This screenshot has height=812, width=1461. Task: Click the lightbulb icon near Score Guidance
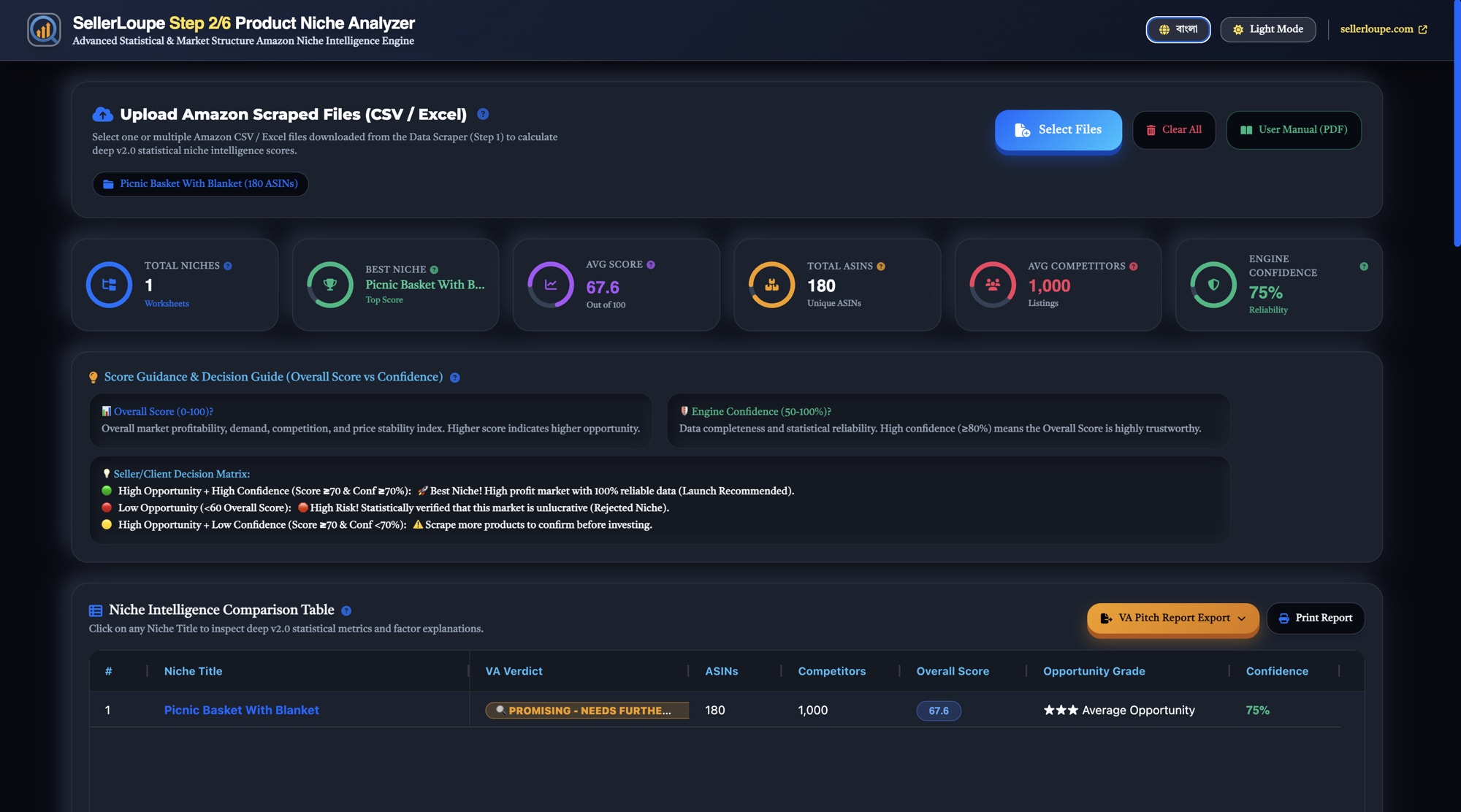(x=94, y=378)
